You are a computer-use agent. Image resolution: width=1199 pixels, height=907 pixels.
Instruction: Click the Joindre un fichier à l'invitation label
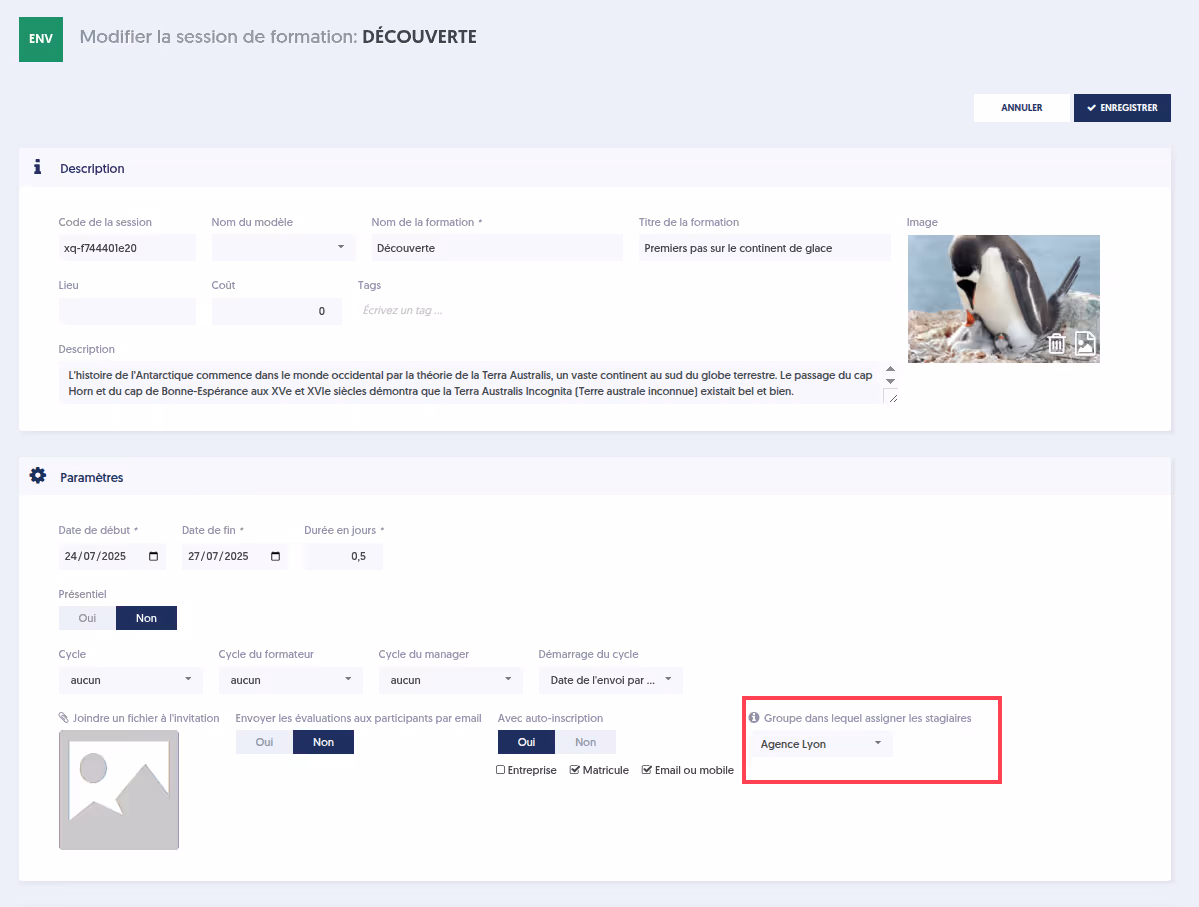click(x=146, y=718)
